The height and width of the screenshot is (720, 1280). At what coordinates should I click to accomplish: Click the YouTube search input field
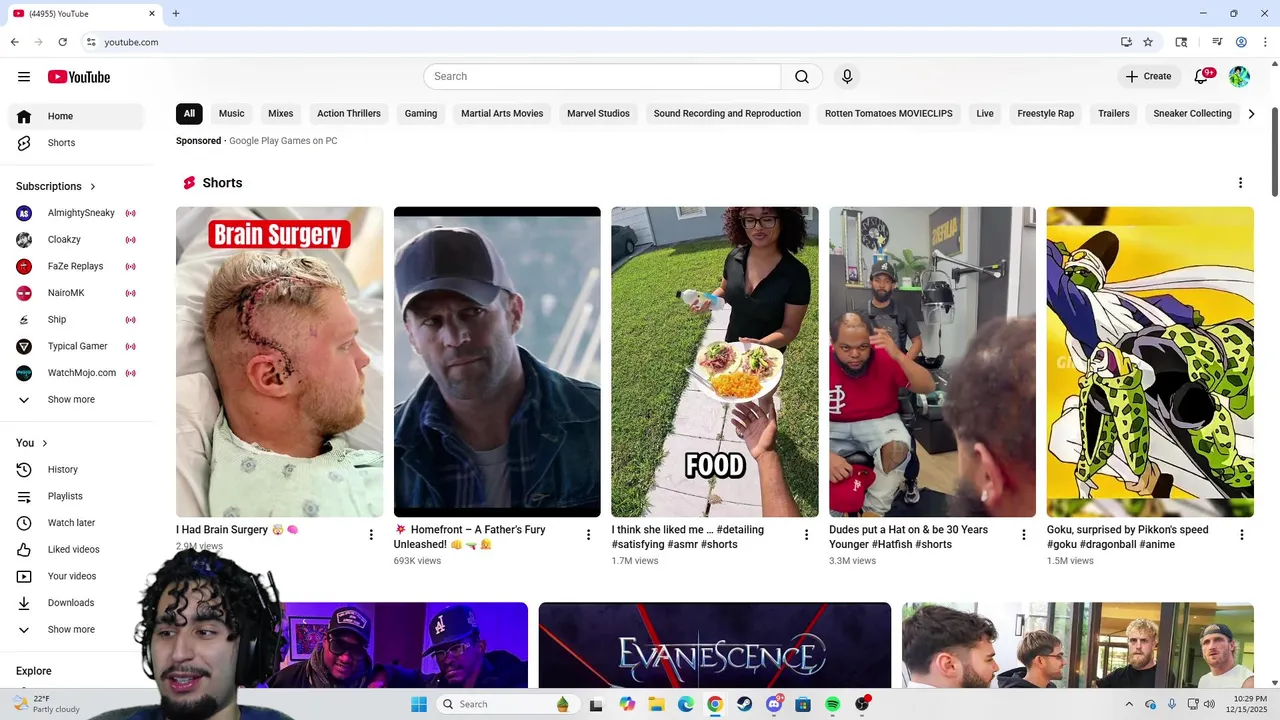[x=602, y=77]
